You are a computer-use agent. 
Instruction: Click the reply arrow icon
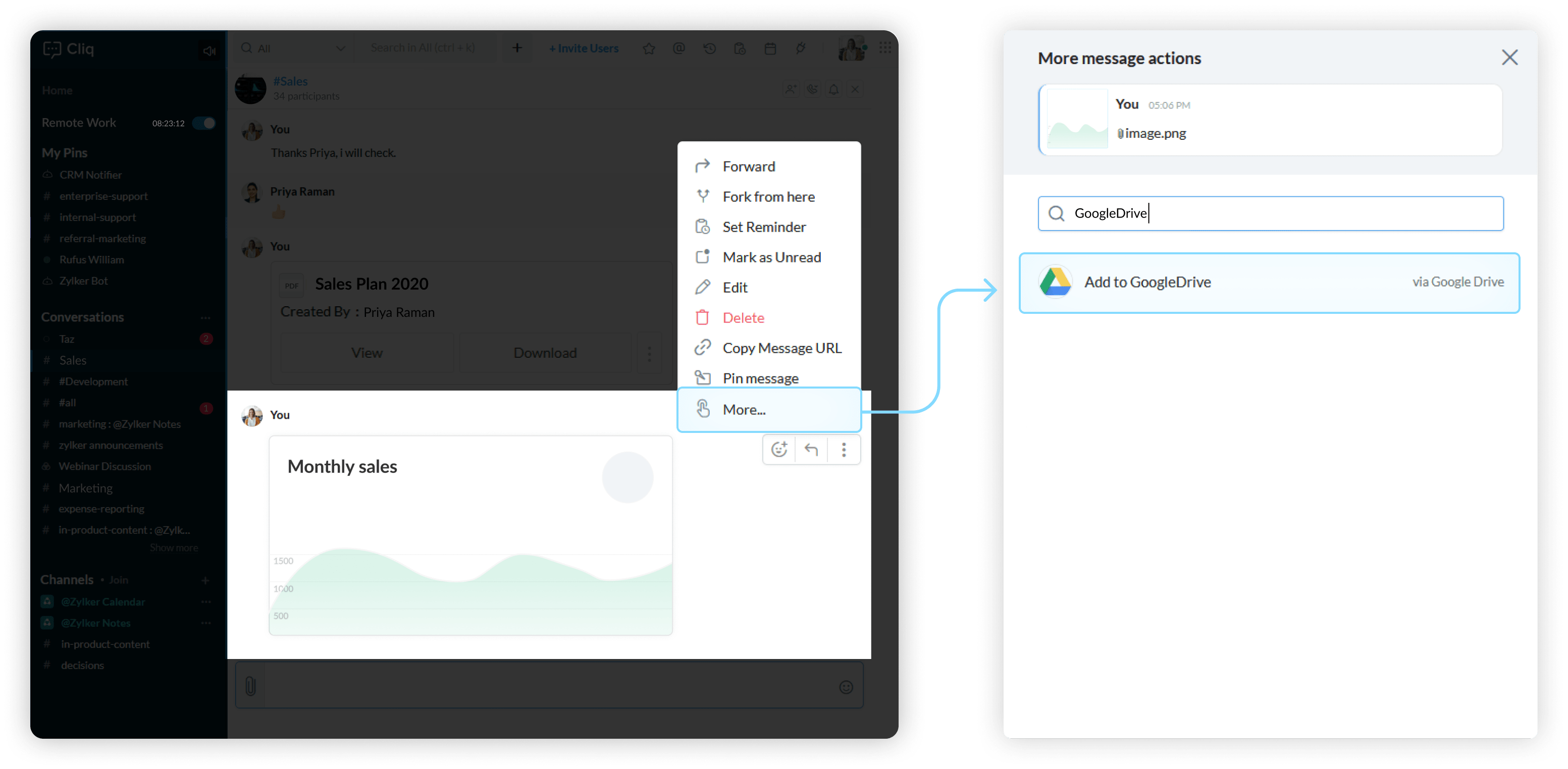coord(811,450)
